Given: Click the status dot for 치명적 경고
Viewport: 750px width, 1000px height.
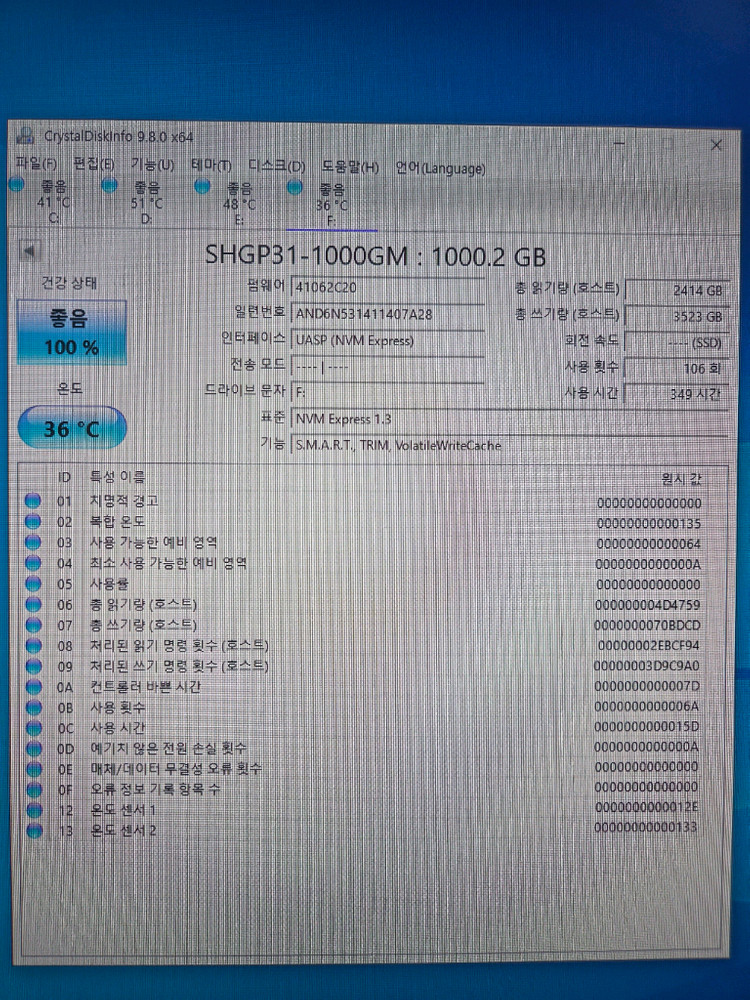Looking at the screenshot, I should coord(33,501).
